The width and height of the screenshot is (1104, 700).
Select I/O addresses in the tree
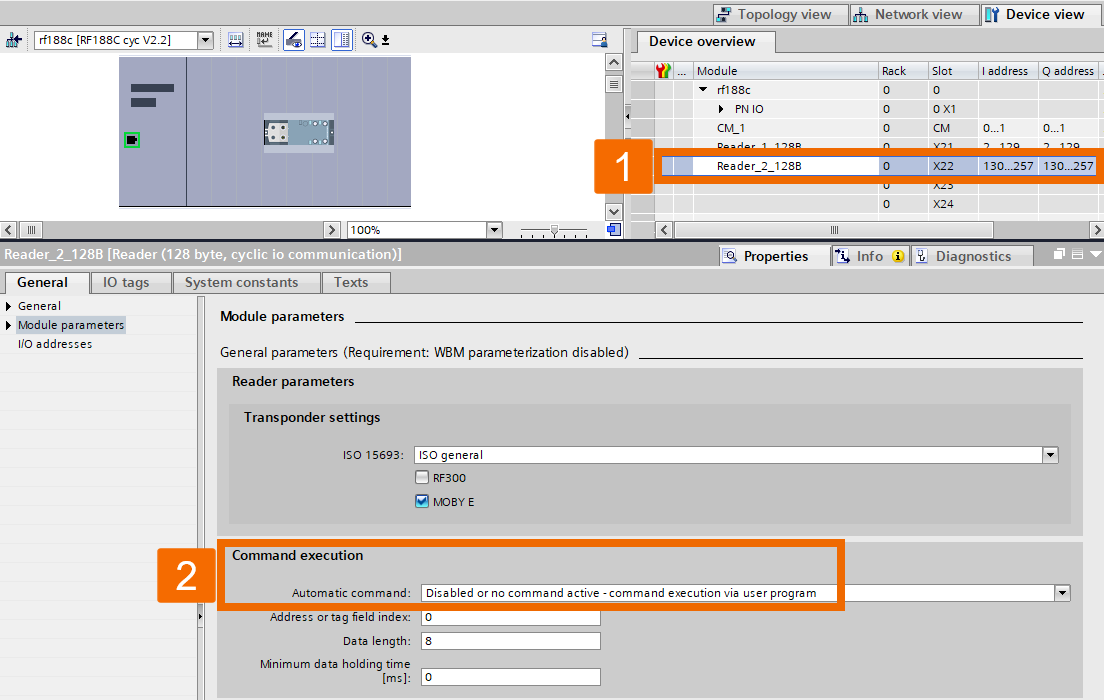[55, 344]
